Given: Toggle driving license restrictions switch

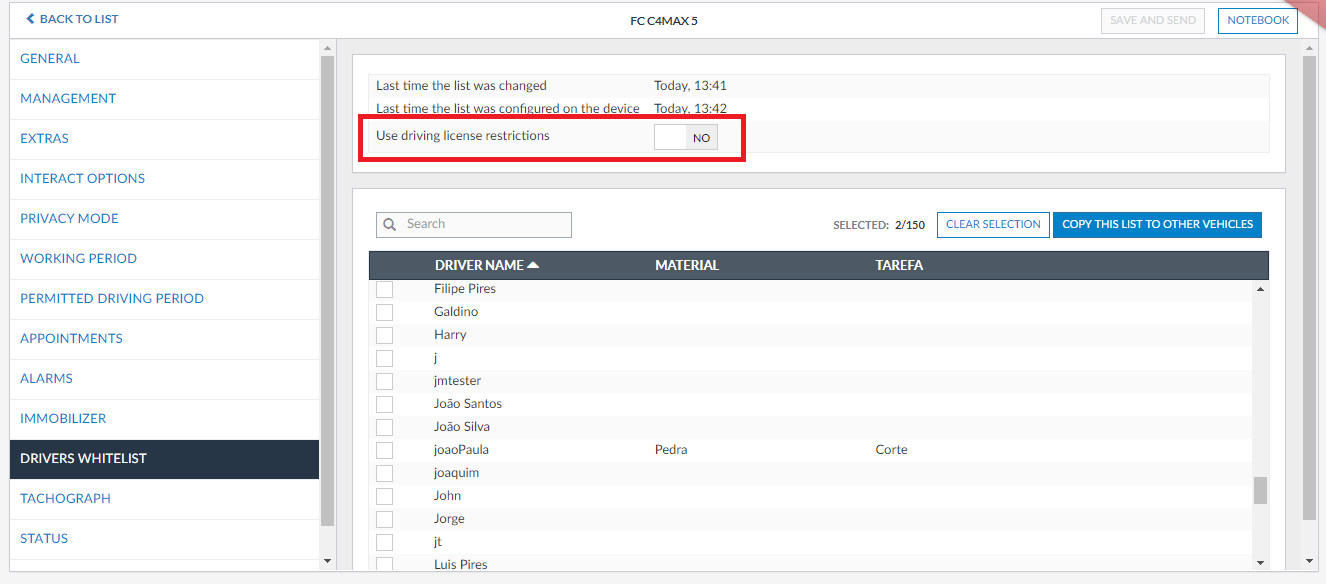Looking at the screenshot, I should (x=686, y=138).
